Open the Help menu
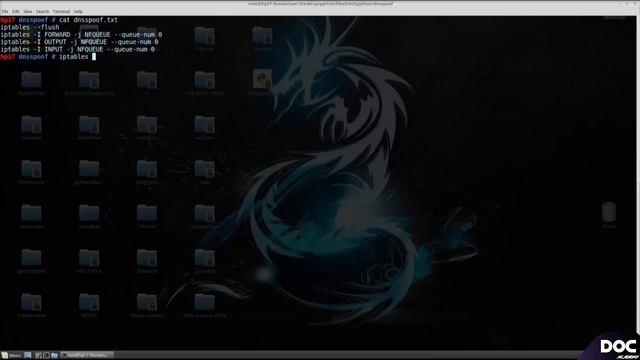Screen dimensions: 640x360 78,11
